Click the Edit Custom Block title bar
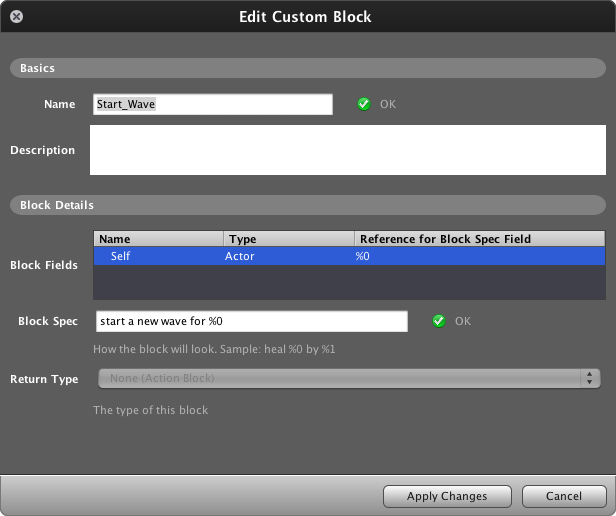The image size is (616, 516). point(308,17)
